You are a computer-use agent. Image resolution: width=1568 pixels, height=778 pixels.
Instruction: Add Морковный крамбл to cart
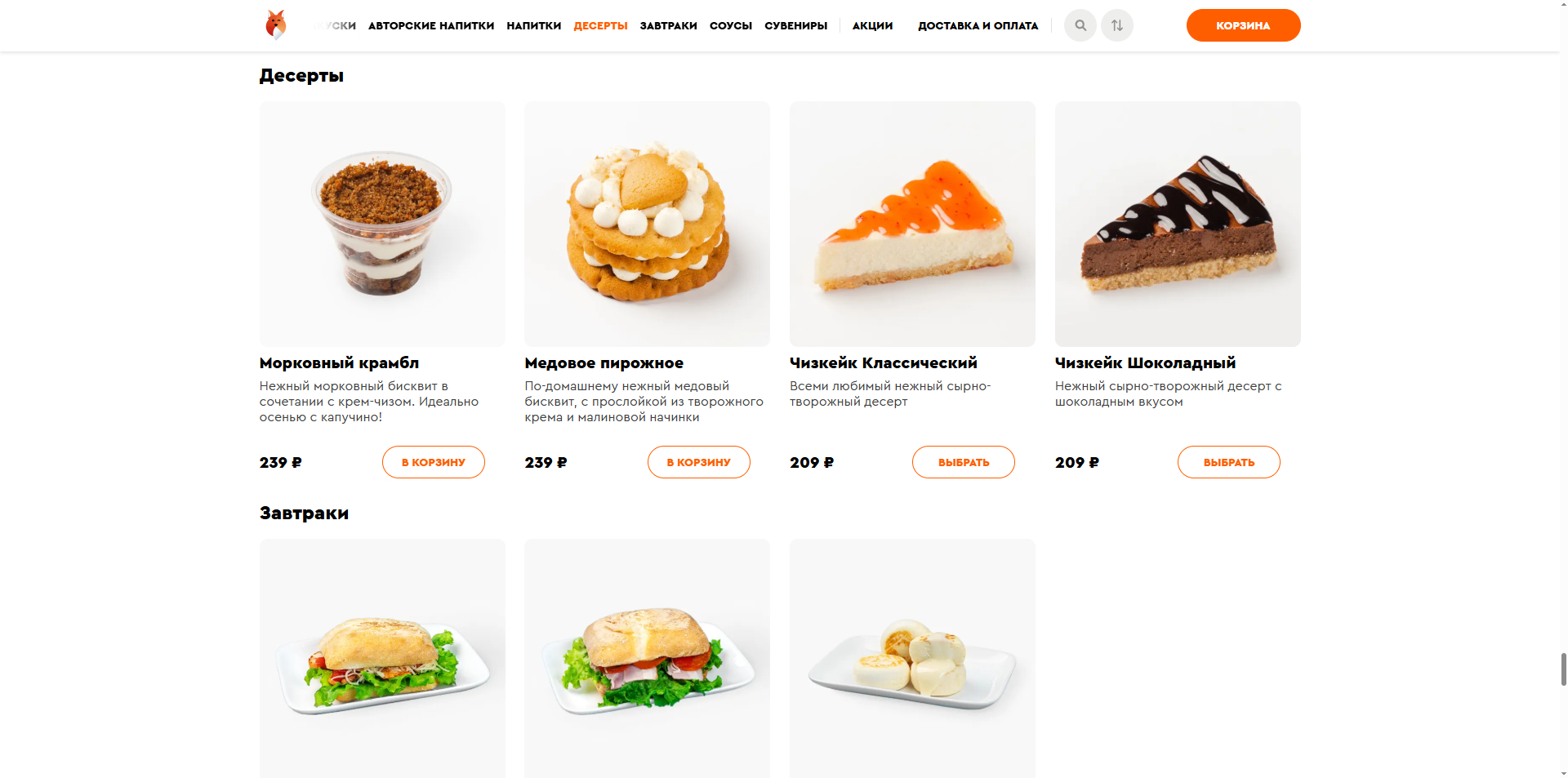pyautogui.click(x=434, y=462)
